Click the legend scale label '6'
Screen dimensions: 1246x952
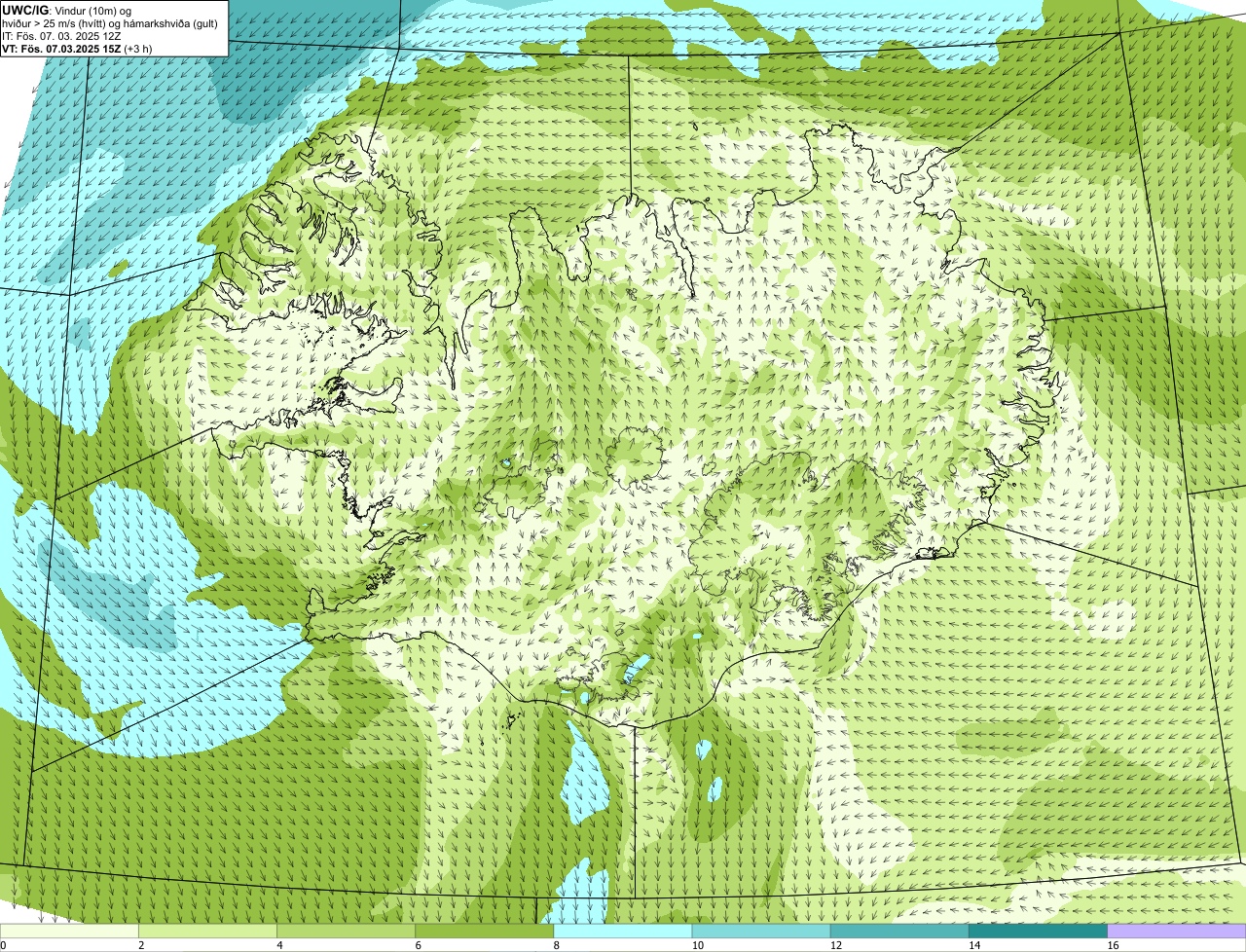click(419, 945)
